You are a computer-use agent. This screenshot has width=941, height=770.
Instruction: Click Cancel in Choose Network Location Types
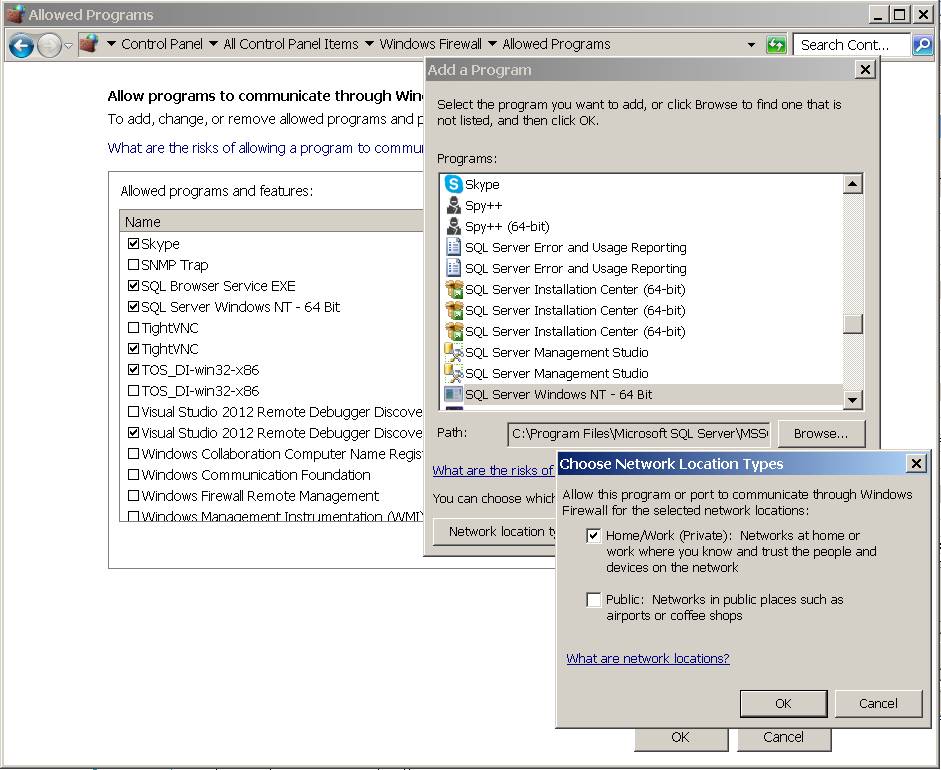(878, 703)
